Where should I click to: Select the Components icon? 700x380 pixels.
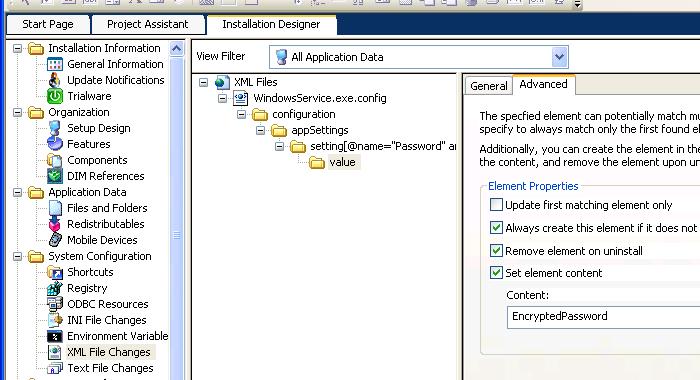pyautogui.click(x=55, y=160)
